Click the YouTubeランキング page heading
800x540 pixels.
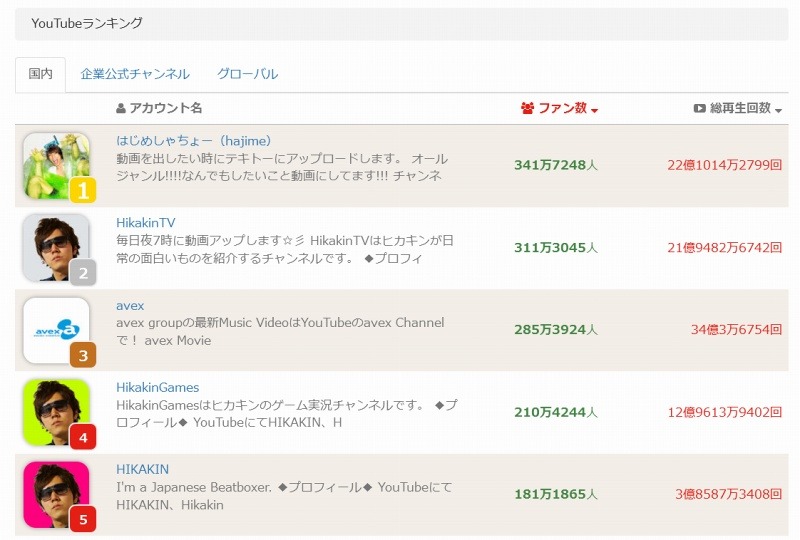coord(87,23)
